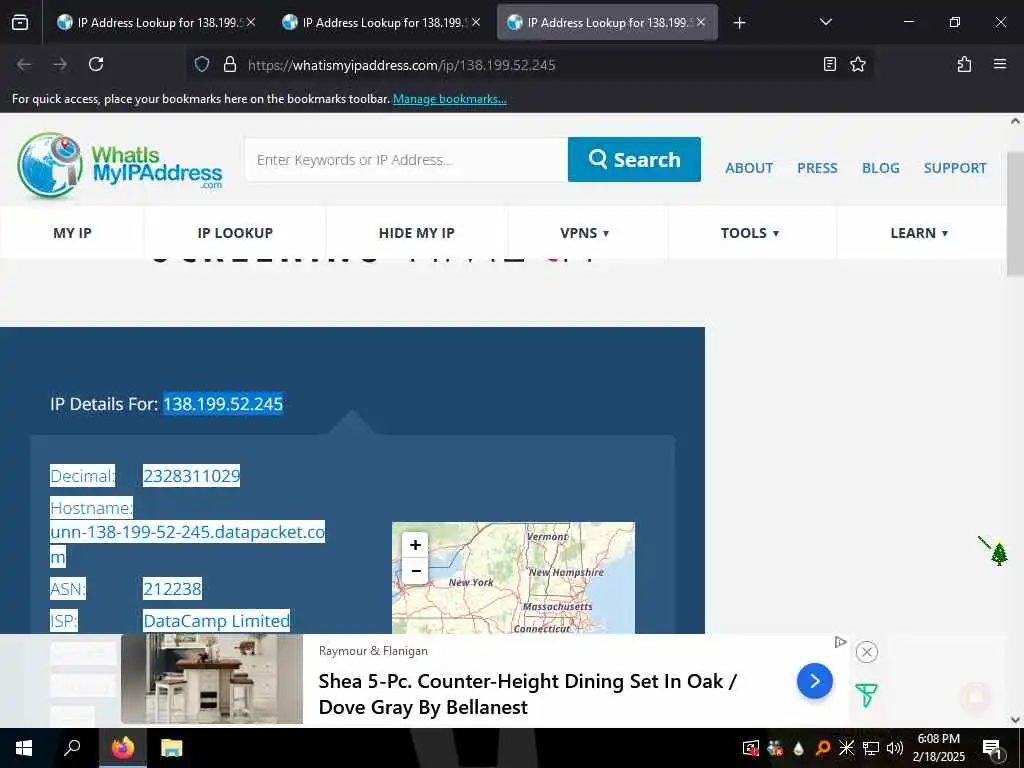Screen dimensions: 1024x768
Task: Click decimal value 2328311029
Action: point(191,476)
